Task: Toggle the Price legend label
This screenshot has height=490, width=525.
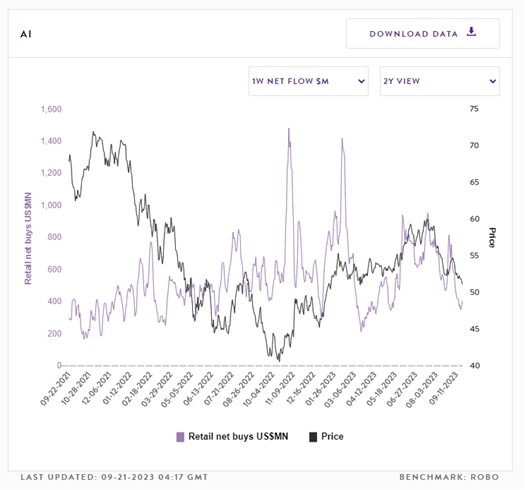Action: (x=332, y=436)
